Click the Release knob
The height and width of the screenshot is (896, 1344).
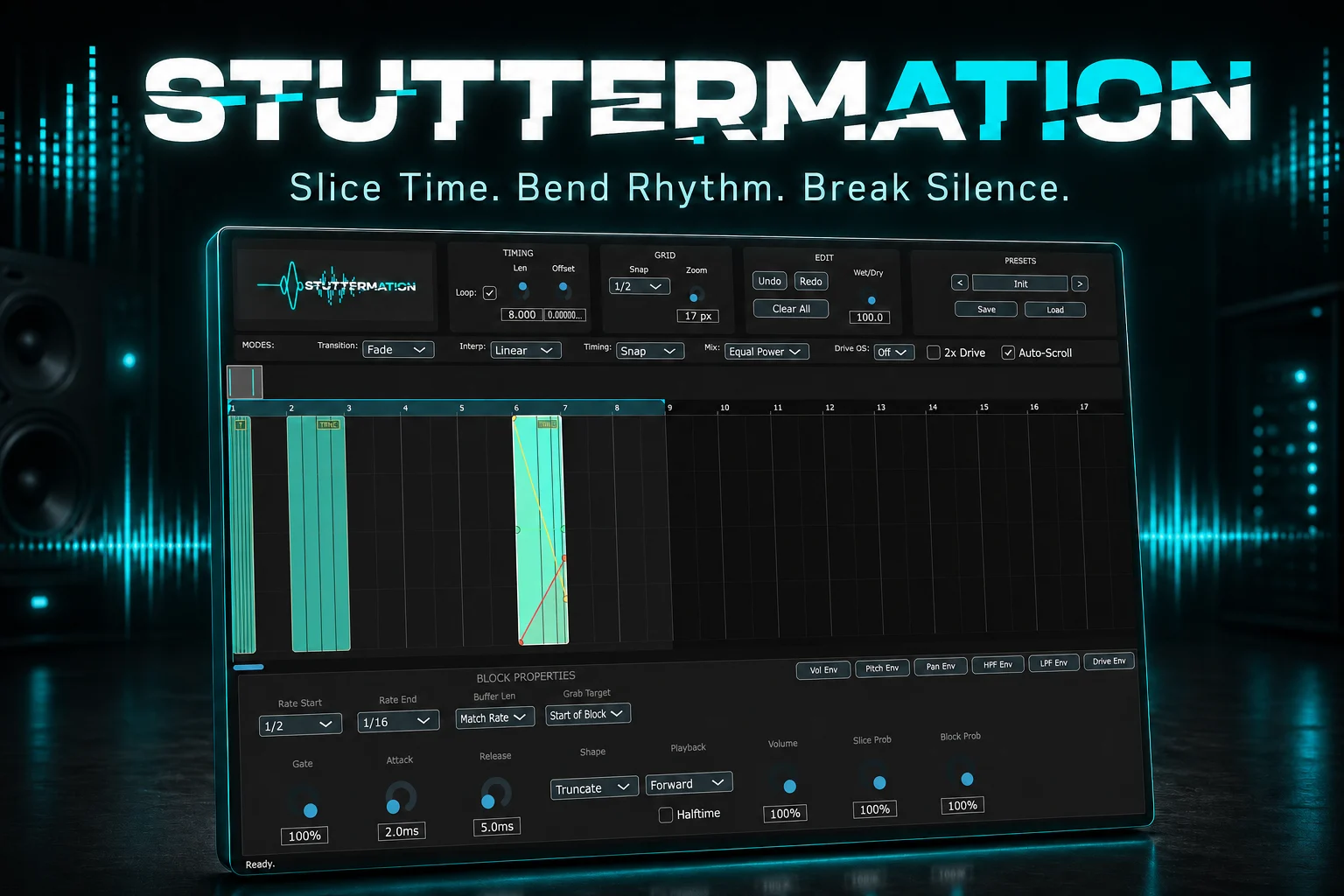pos(495,794)
